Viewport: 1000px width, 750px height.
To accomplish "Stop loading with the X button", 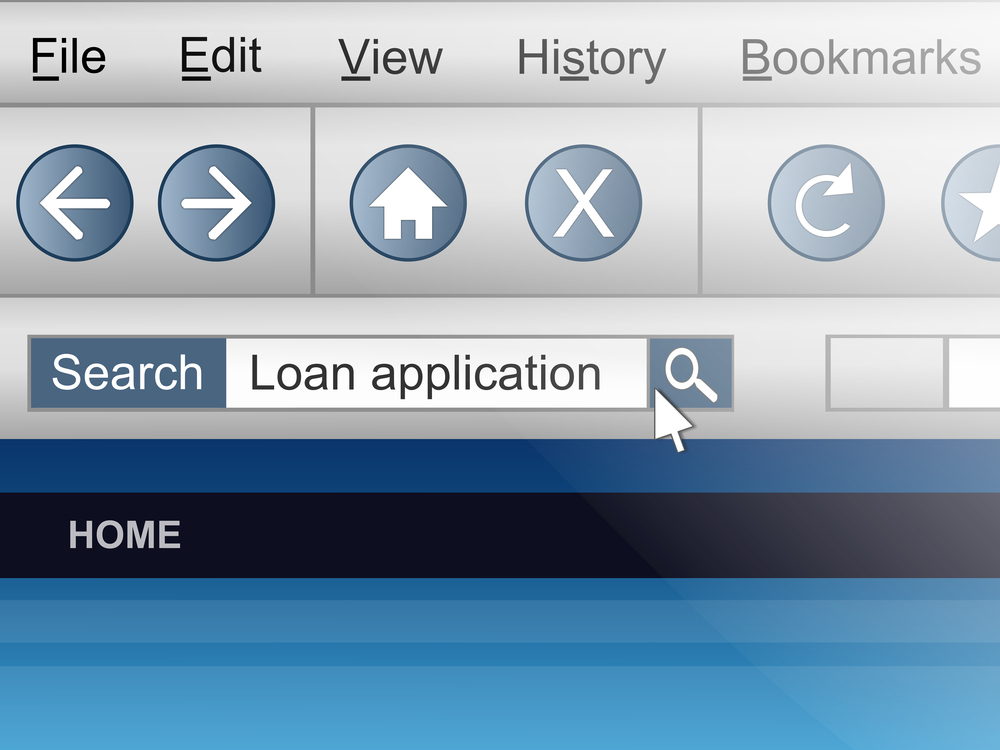I will pyautogui.click(x=584, y=203).
